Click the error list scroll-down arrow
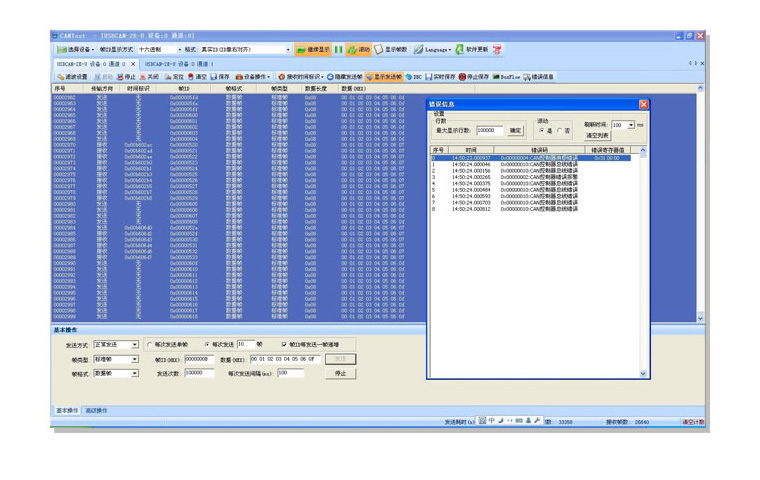Viewport: 760px width, 480px height. click(643, 373)
